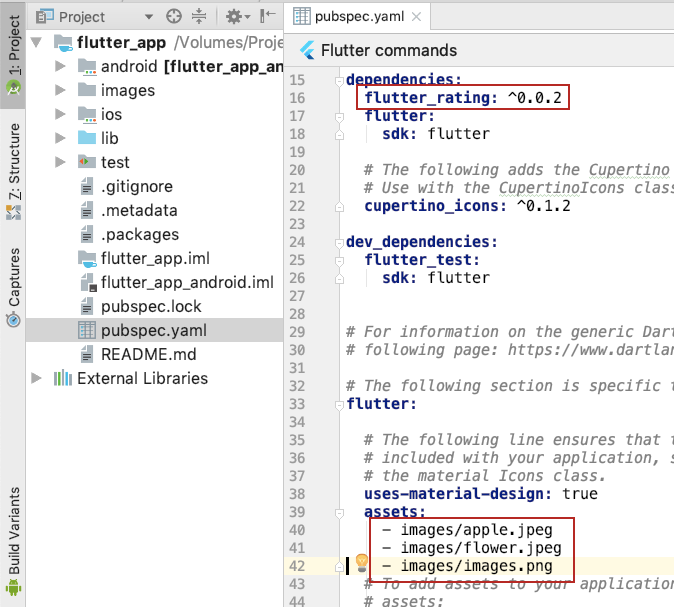This screenshot has width=674, height=607.
Task: Hide the Project panel with the hide icon
Action: 267,16
